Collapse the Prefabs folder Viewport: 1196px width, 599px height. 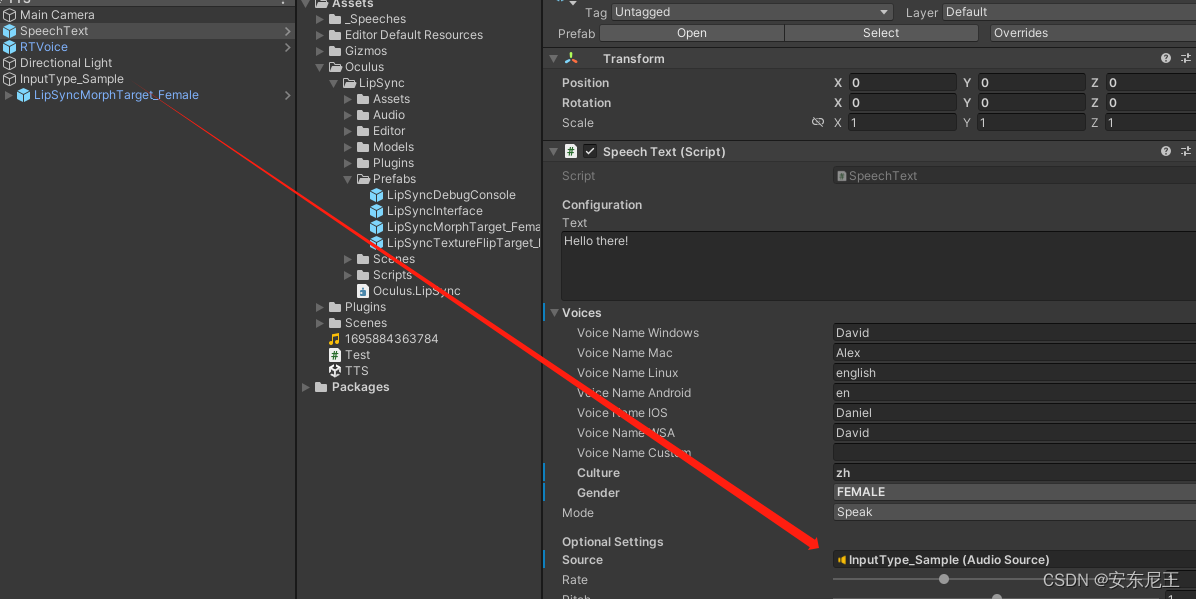coord(347,179)
